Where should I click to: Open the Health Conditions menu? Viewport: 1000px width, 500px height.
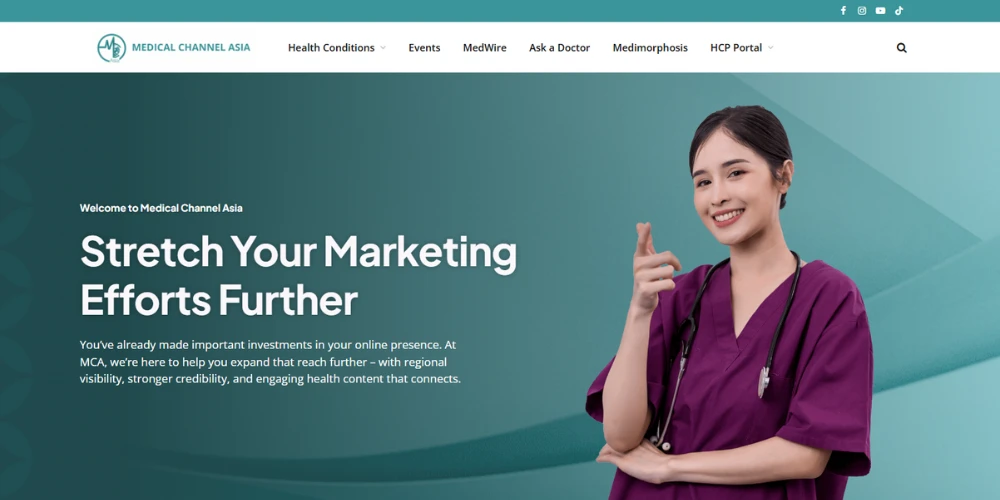(x=331, y=48)
